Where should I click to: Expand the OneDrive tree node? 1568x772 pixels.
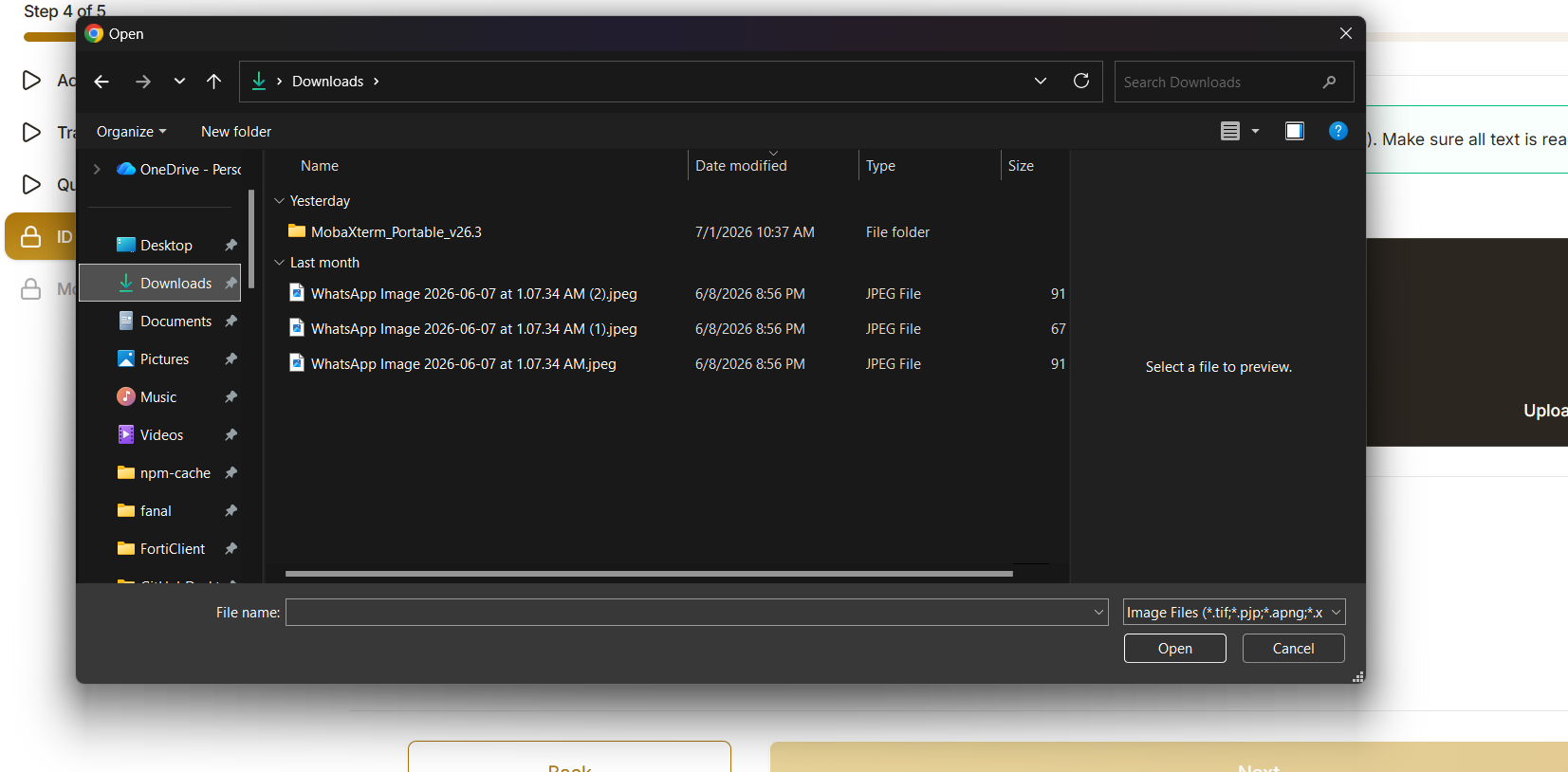click(x=97, y=170)
